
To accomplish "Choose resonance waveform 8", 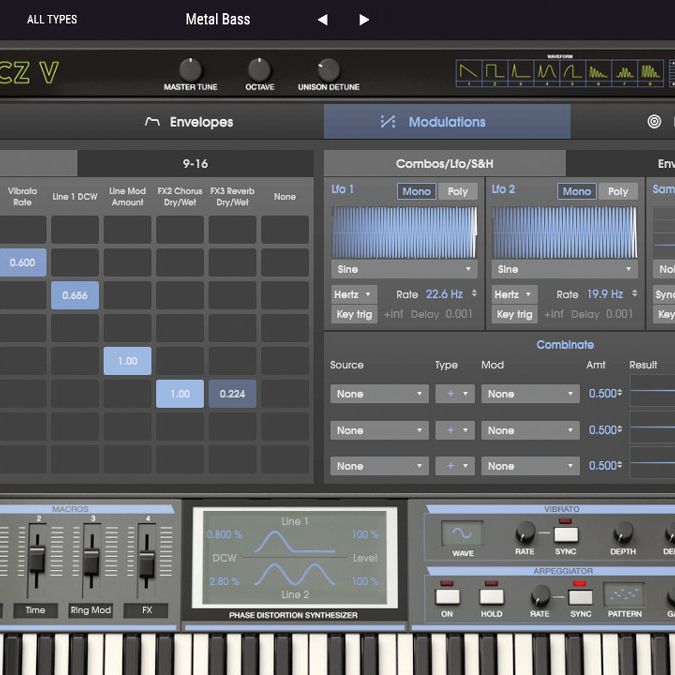I will 651,73.
